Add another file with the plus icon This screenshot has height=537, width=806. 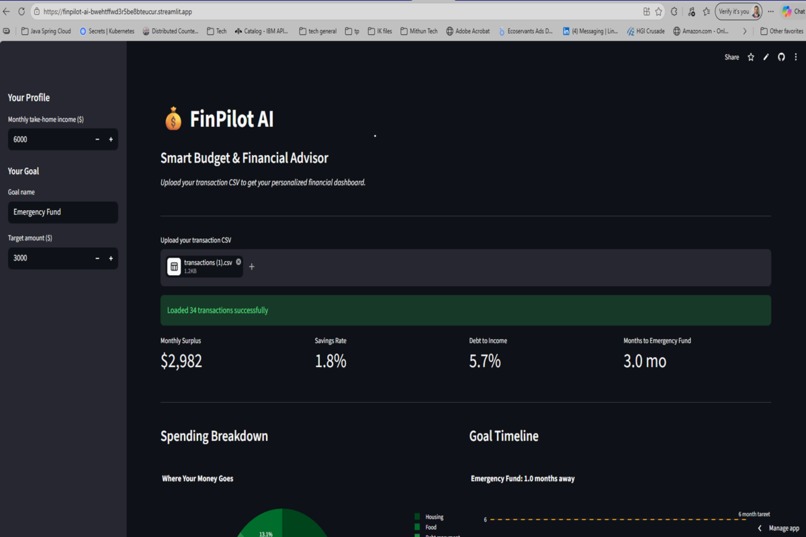coord(251,266)
